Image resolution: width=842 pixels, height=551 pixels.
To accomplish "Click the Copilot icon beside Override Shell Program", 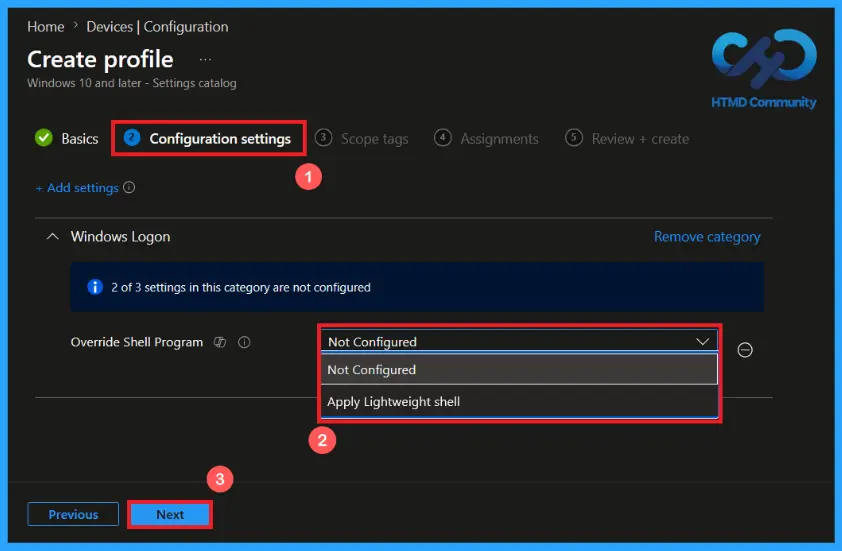I will (x=220, y=342).
